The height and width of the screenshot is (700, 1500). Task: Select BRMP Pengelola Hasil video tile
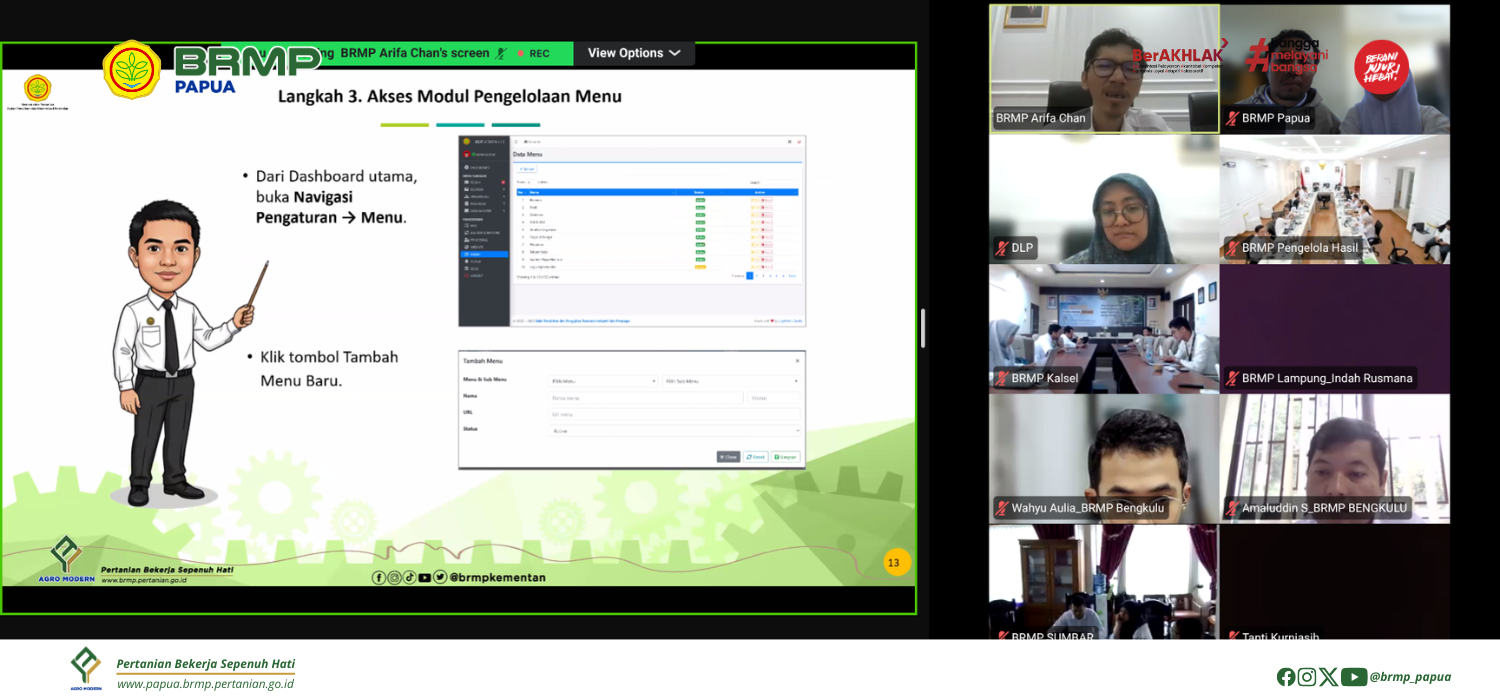(x=1334, y=198)
